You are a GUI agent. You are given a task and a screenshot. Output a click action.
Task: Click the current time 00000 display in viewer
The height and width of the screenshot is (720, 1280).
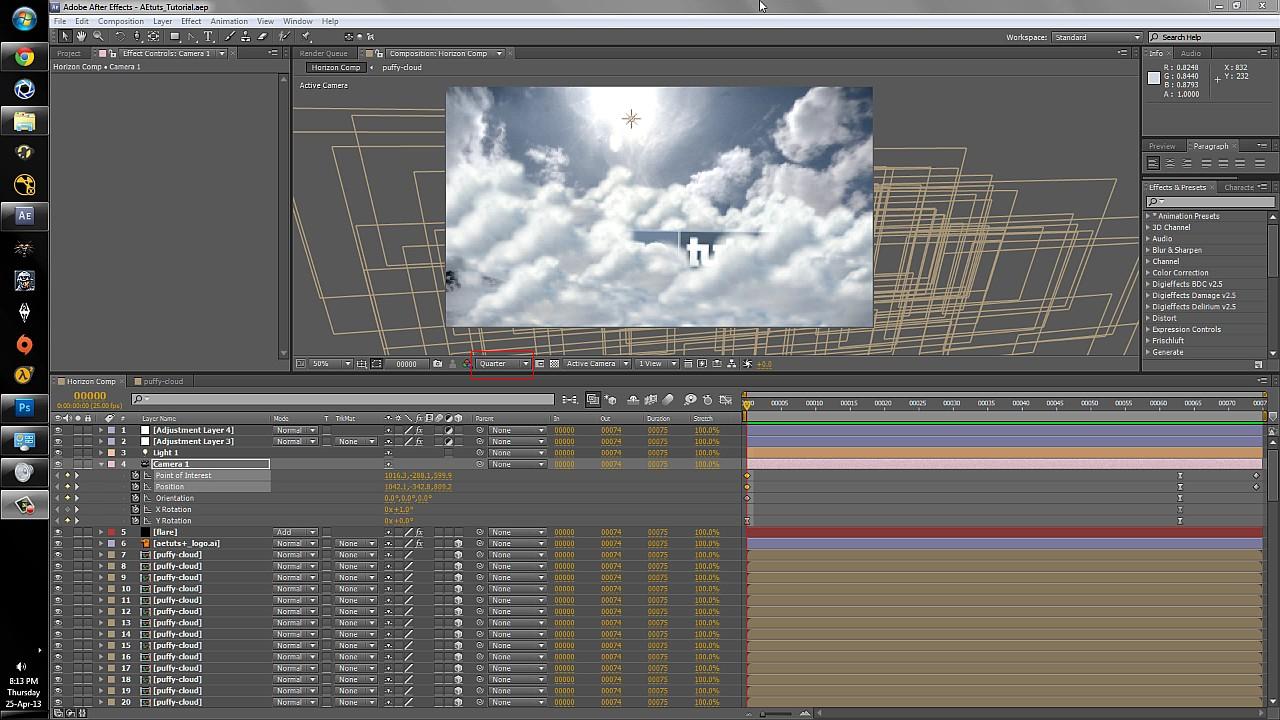406,364
